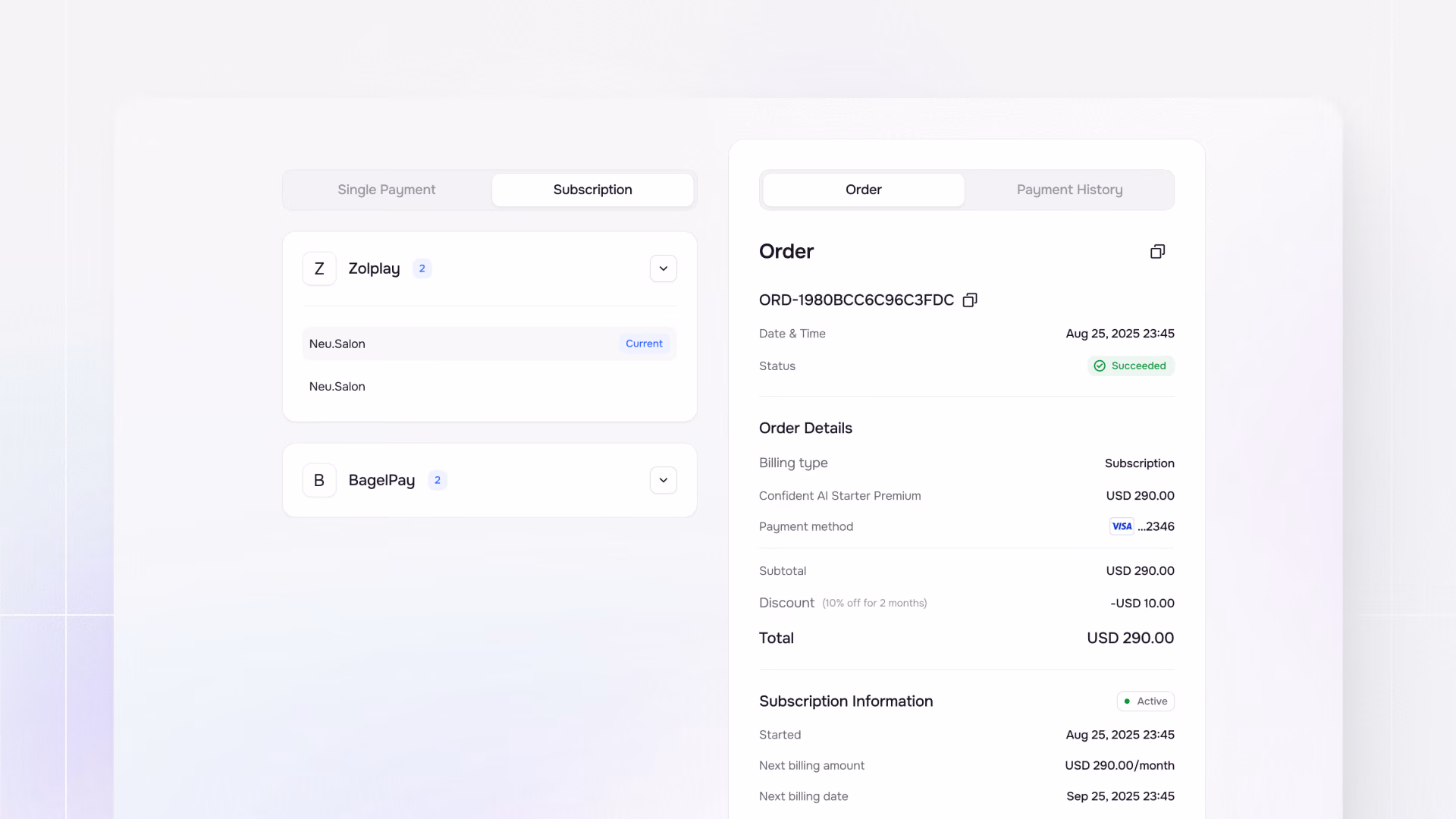Click the Total amount USD 290.00
Screen dimensions: 1456x819
tap(1130, 639)
